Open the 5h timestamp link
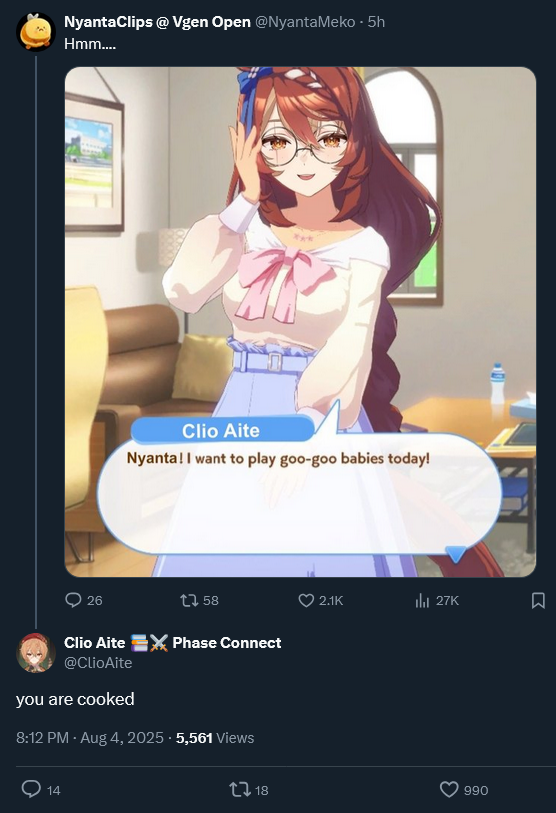 [376, 22]
